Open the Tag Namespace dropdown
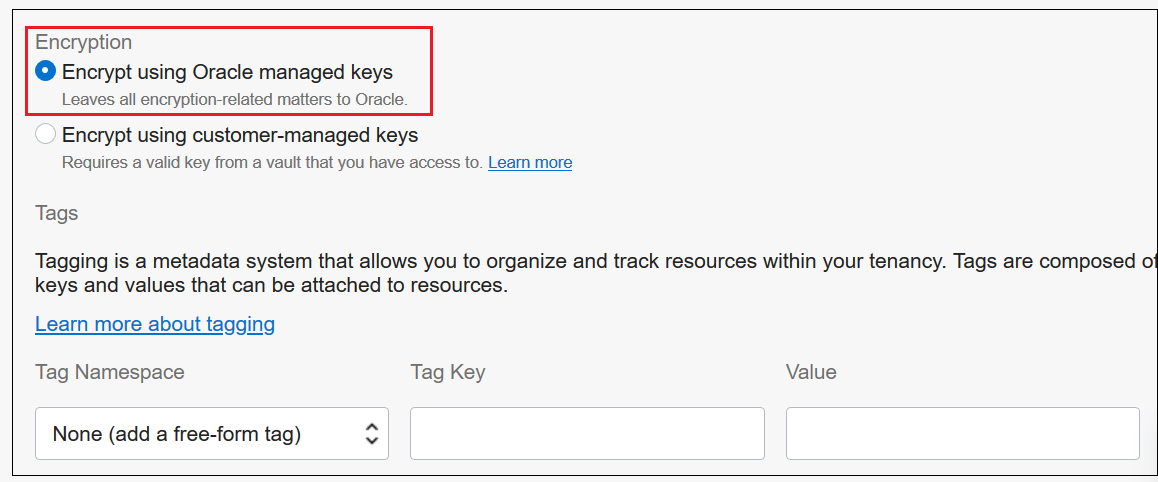 click(x=211, y=433)
